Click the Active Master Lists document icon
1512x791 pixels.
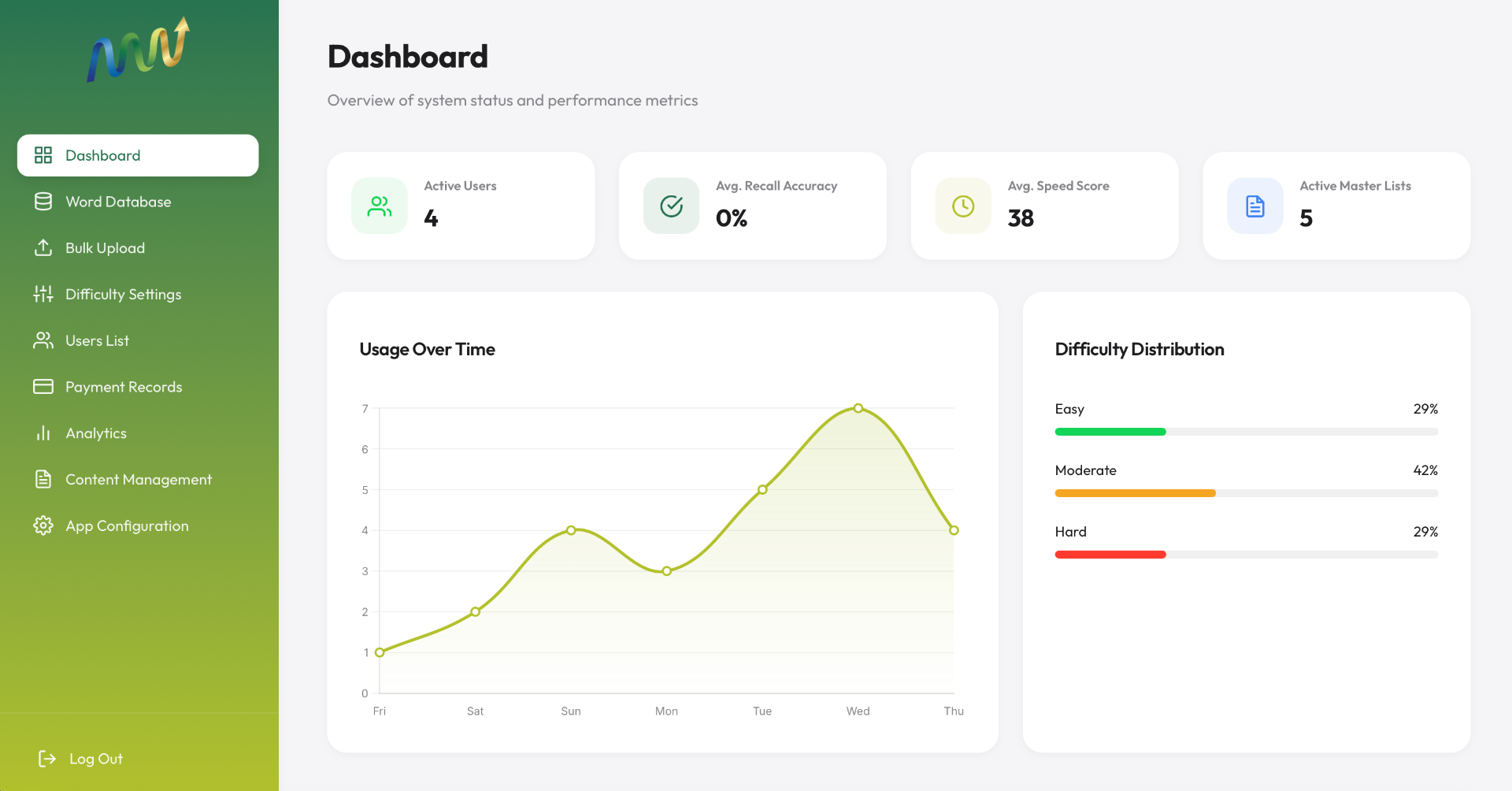pos(1255,206)
